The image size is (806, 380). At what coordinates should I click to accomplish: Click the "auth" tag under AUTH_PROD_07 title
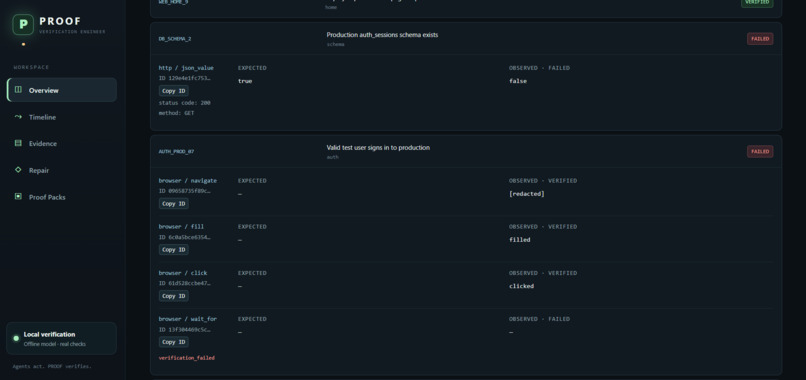tap(333, 157)
